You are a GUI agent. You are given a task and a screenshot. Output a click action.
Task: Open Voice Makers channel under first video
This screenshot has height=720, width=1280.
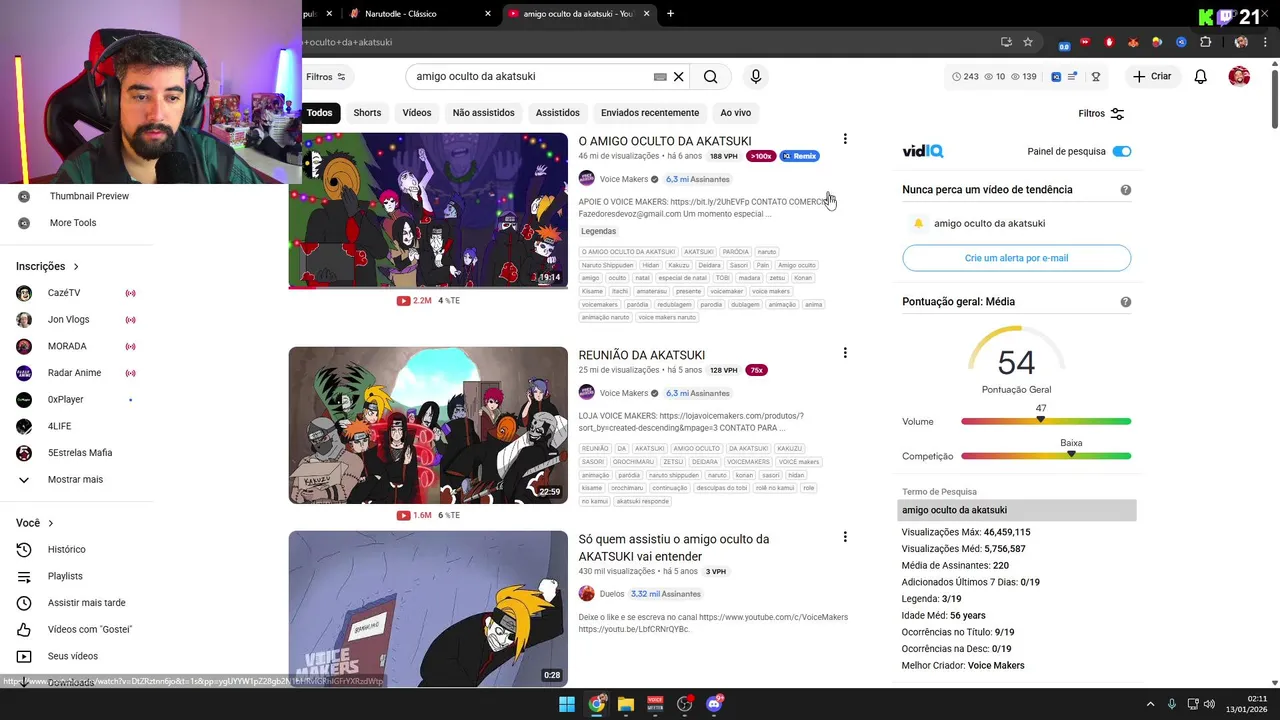(623, 179)
